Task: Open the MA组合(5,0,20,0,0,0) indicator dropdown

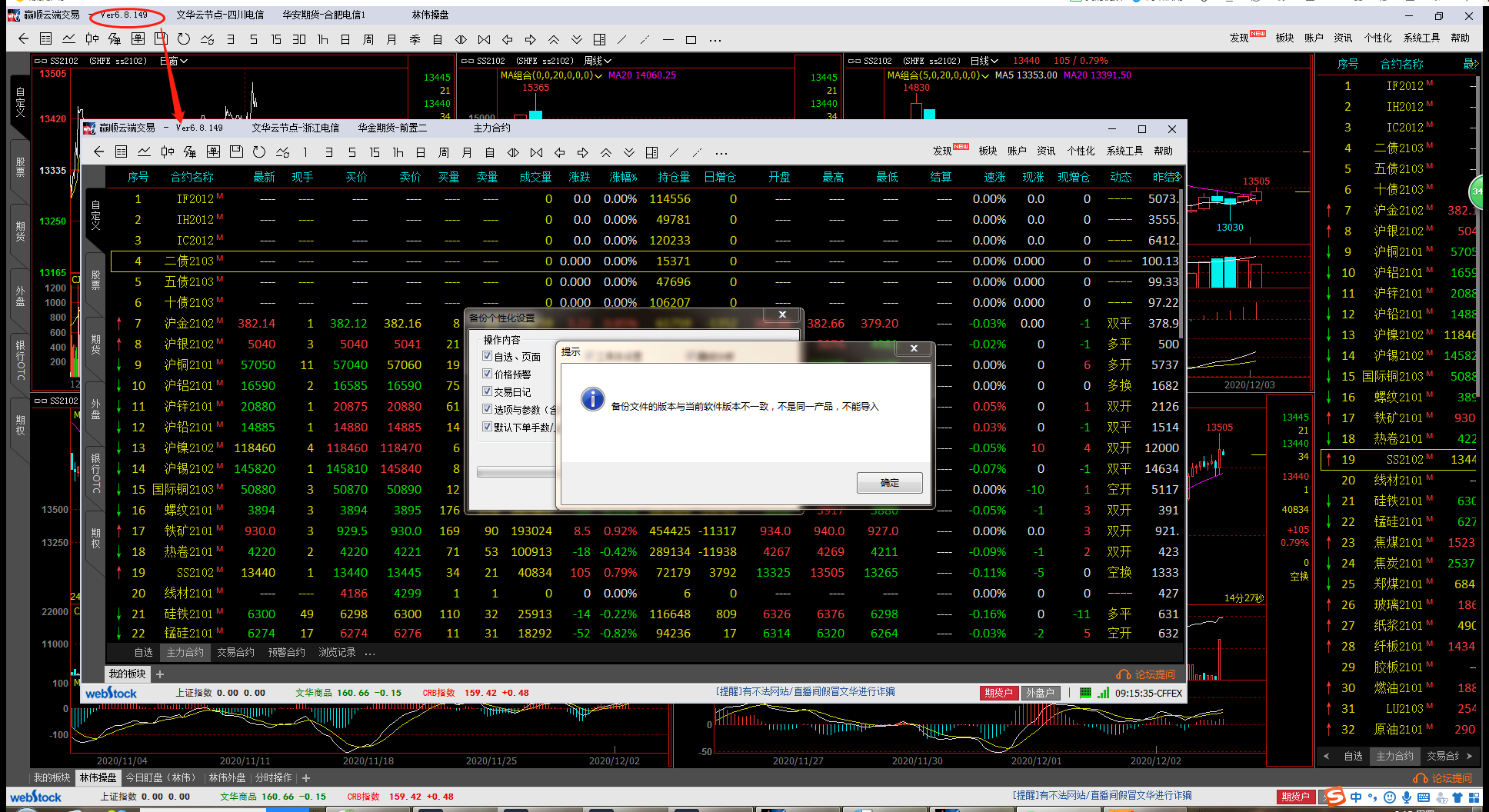Action: click(x=984, y=75)
